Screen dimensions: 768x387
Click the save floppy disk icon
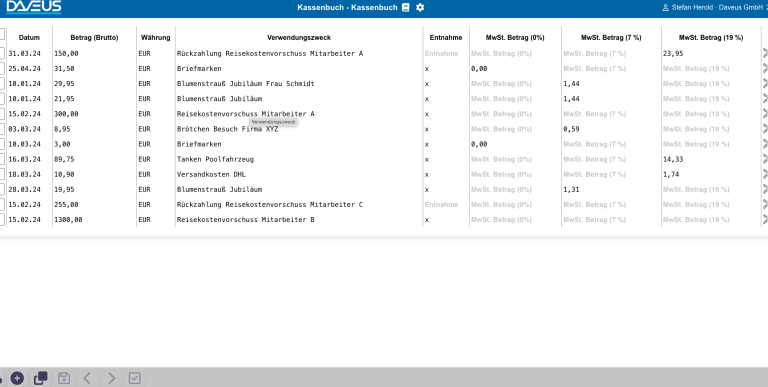point(64,378)
